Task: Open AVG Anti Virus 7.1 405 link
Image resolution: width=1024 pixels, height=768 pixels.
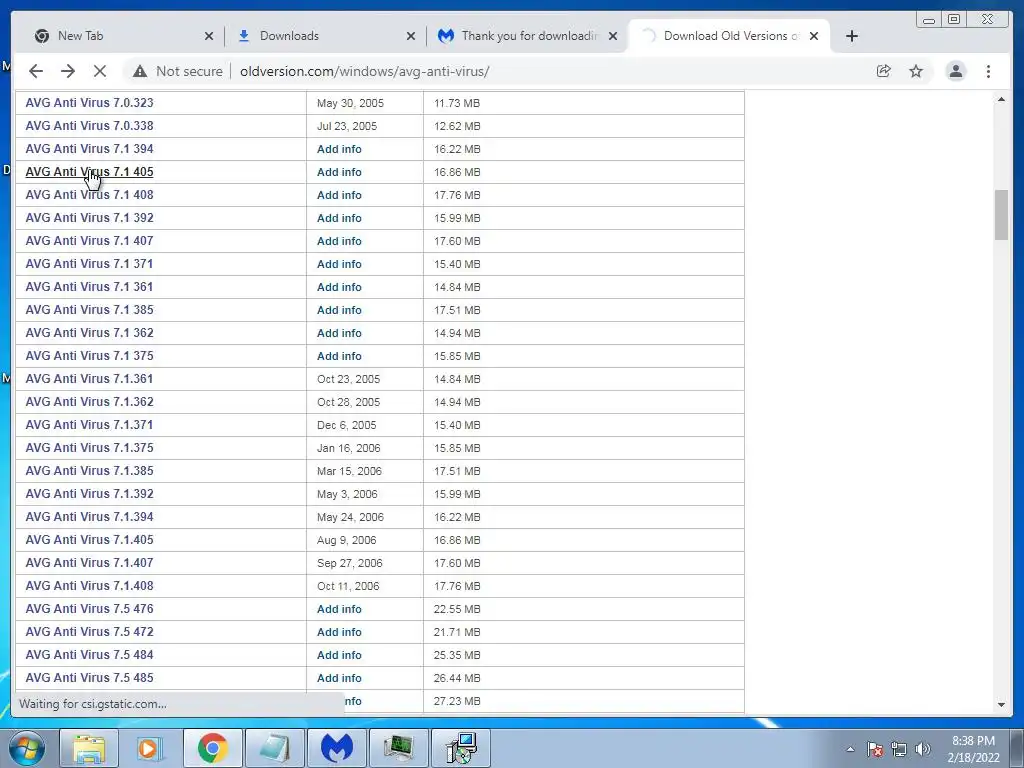Action: (89, 172)
